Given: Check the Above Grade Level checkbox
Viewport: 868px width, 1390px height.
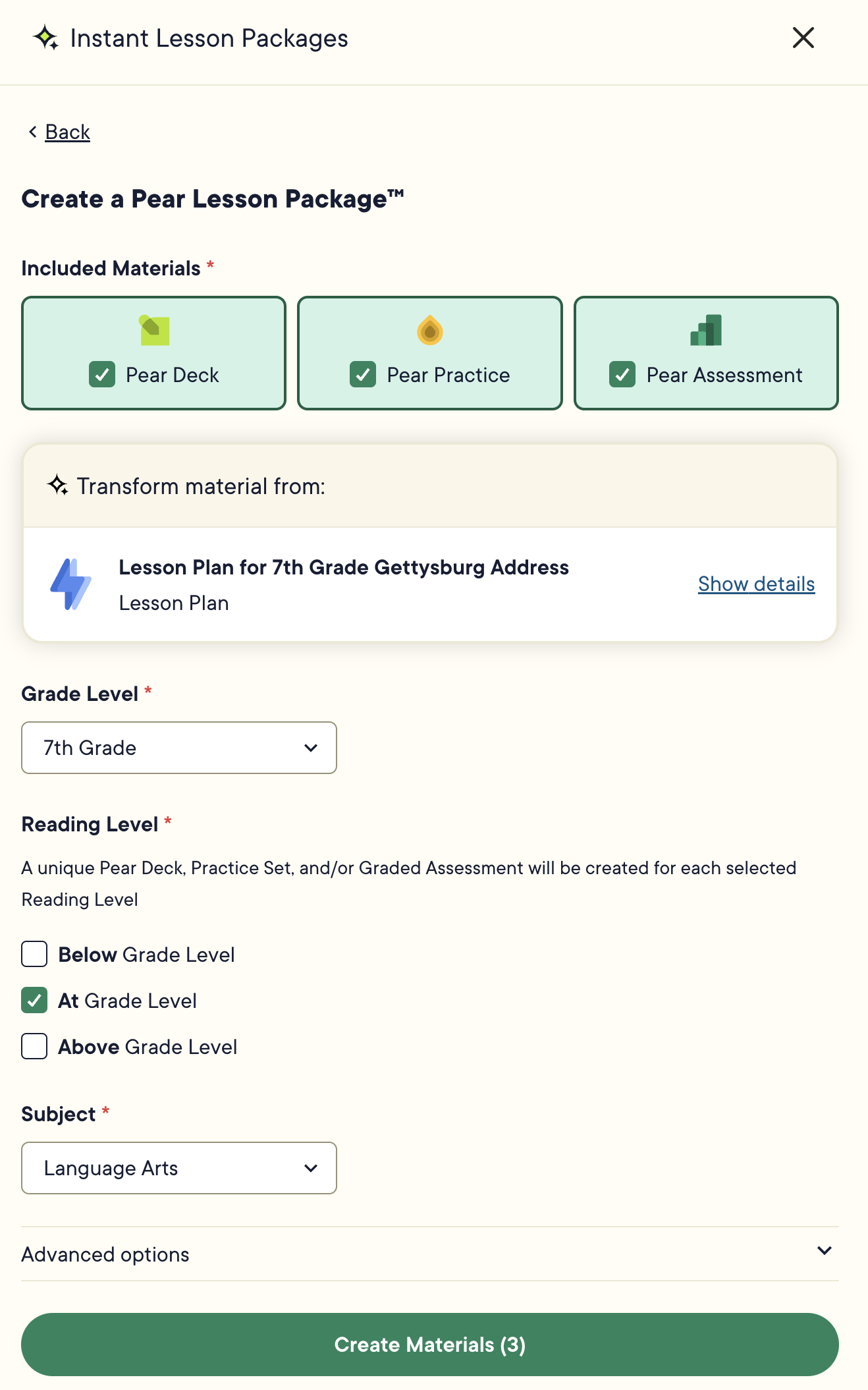Looking at the screenshot, I should pyautogui.click(x=34, y=1047).
